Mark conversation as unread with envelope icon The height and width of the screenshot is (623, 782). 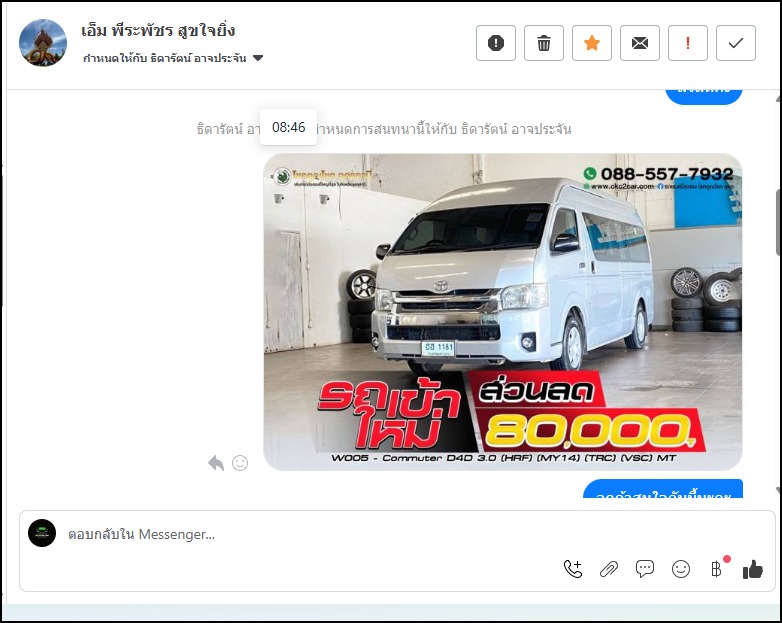tap(639, 43)
